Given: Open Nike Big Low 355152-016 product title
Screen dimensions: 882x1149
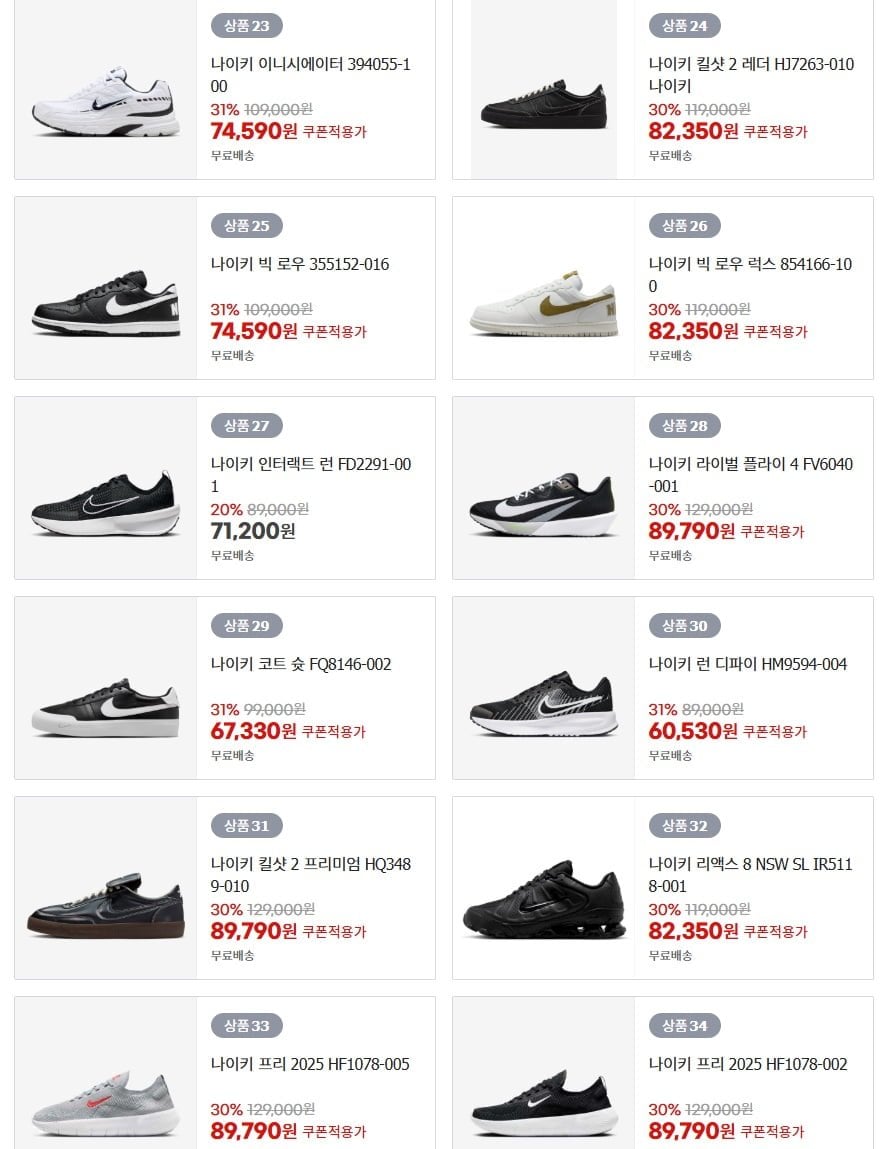Looking at the screenshot, I should 300,264.
